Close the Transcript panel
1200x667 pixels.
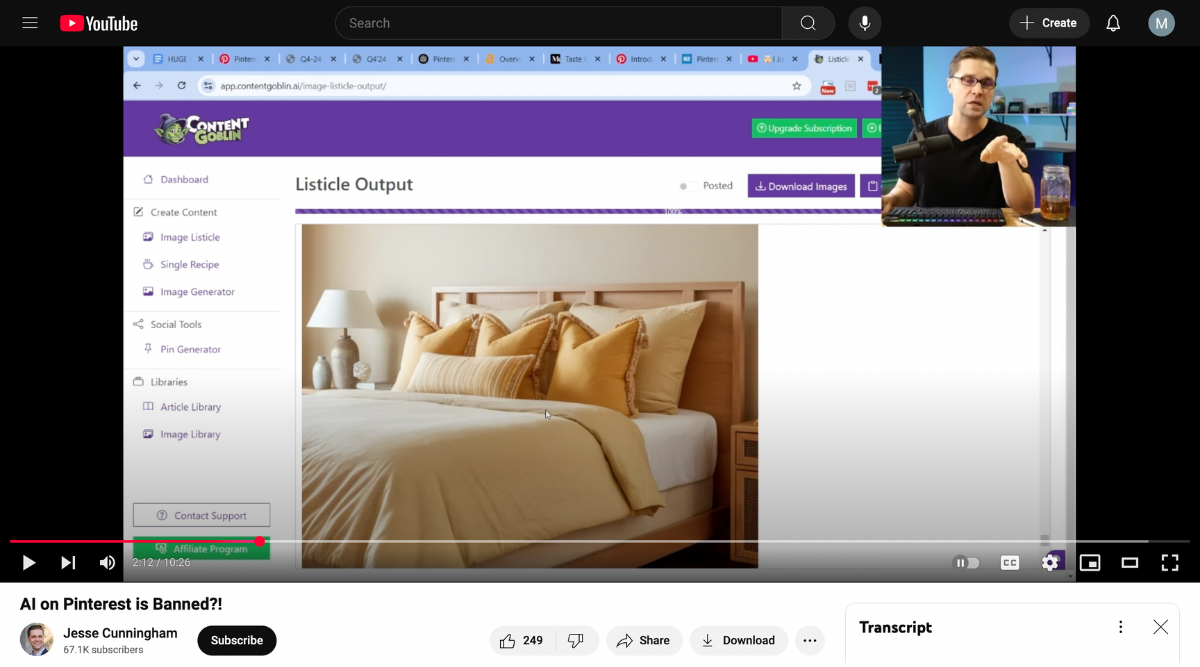point(1160,627)
